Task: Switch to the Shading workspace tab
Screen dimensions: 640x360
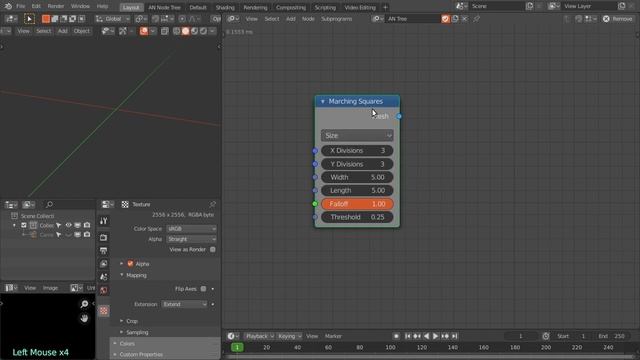Action: [225, 7]
